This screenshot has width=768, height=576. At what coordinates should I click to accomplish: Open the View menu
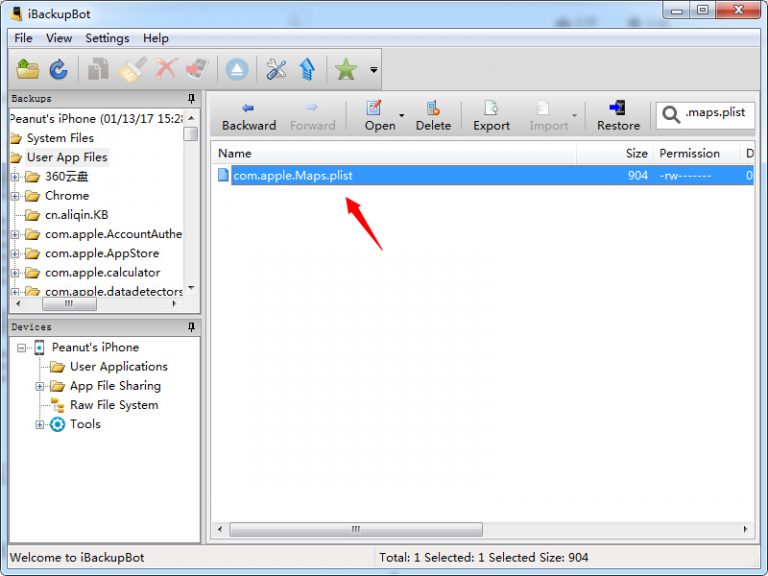point(59,38)
